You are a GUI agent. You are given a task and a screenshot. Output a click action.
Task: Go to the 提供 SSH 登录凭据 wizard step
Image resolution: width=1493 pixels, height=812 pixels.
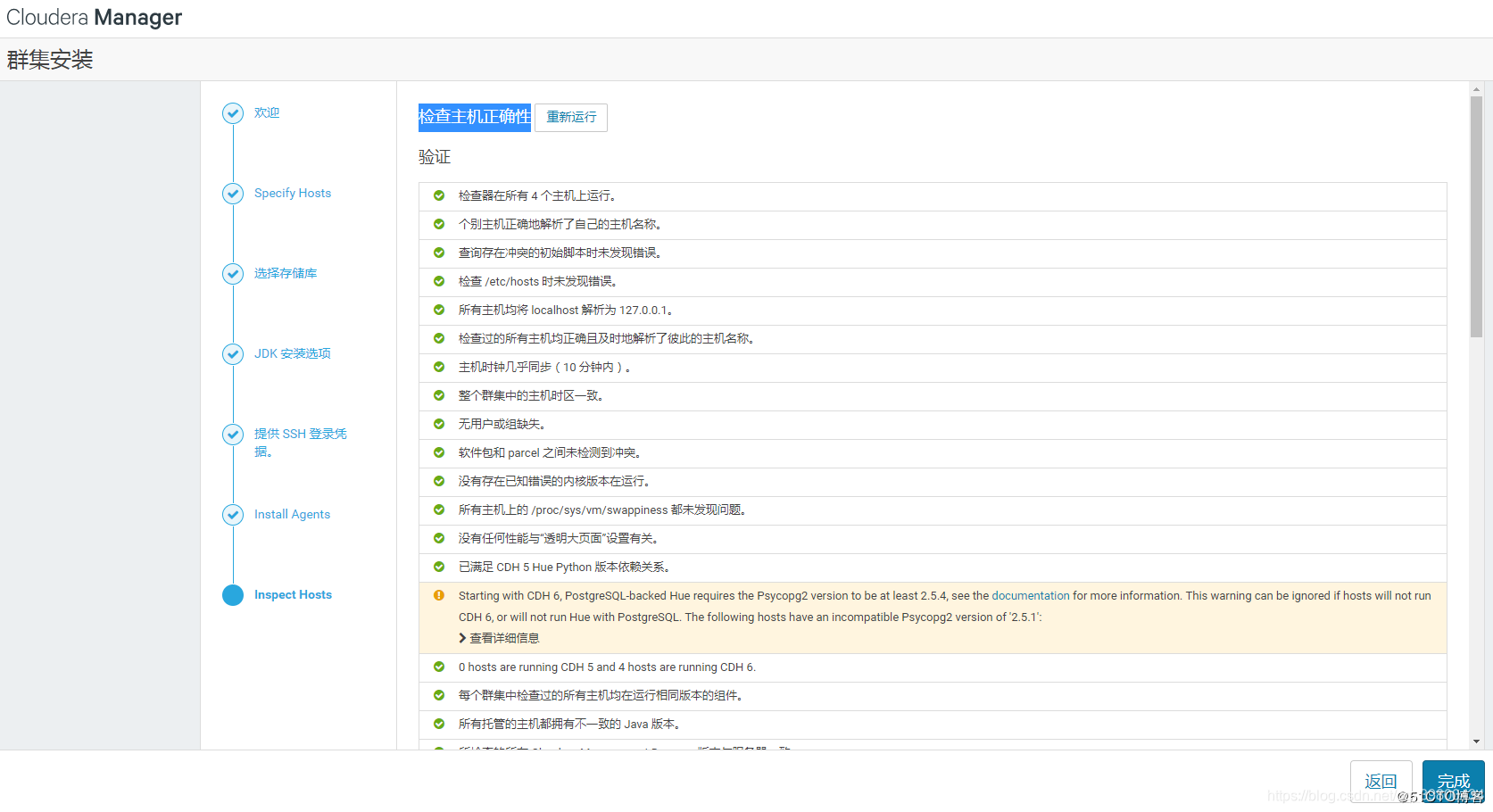click(301, 443)
